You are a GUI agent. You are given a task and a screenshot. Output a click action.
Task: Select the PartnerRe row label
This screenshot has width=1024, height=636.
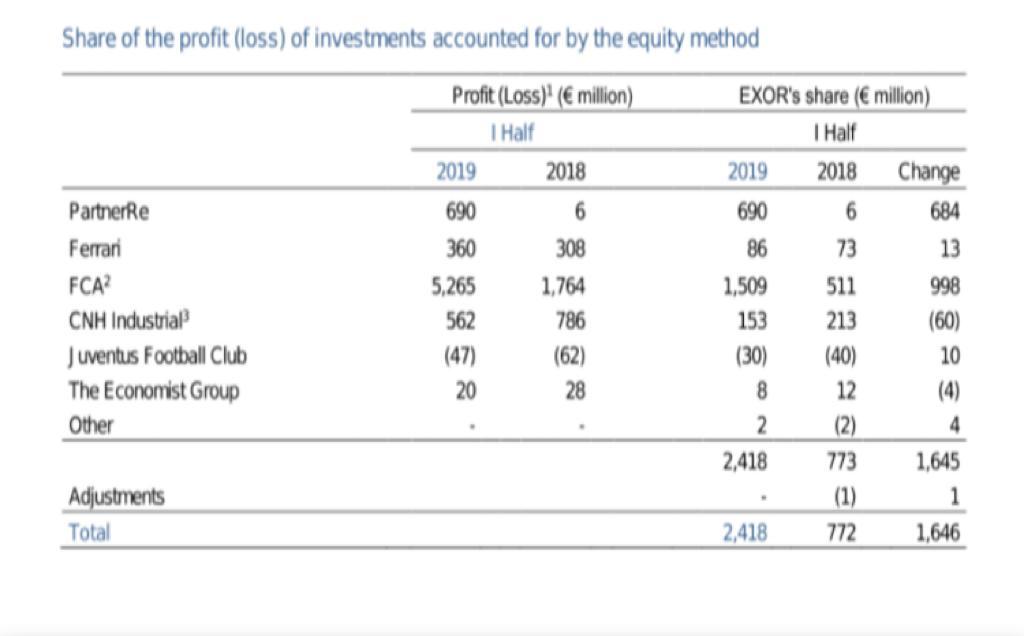point(108,211)
